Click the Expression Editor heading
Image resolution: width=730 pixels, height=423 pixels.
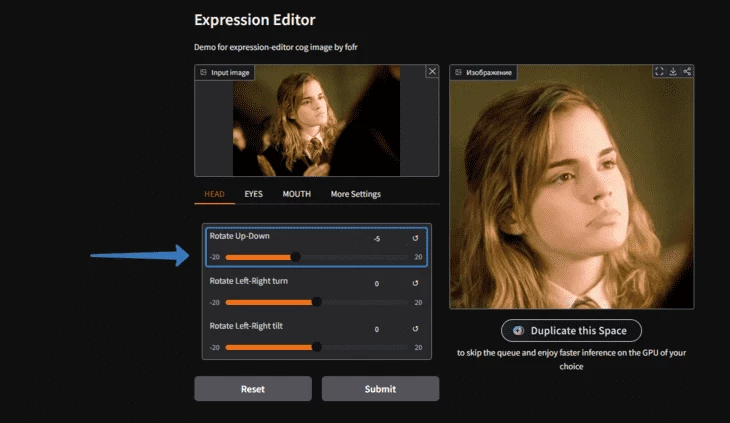[255, 20]
